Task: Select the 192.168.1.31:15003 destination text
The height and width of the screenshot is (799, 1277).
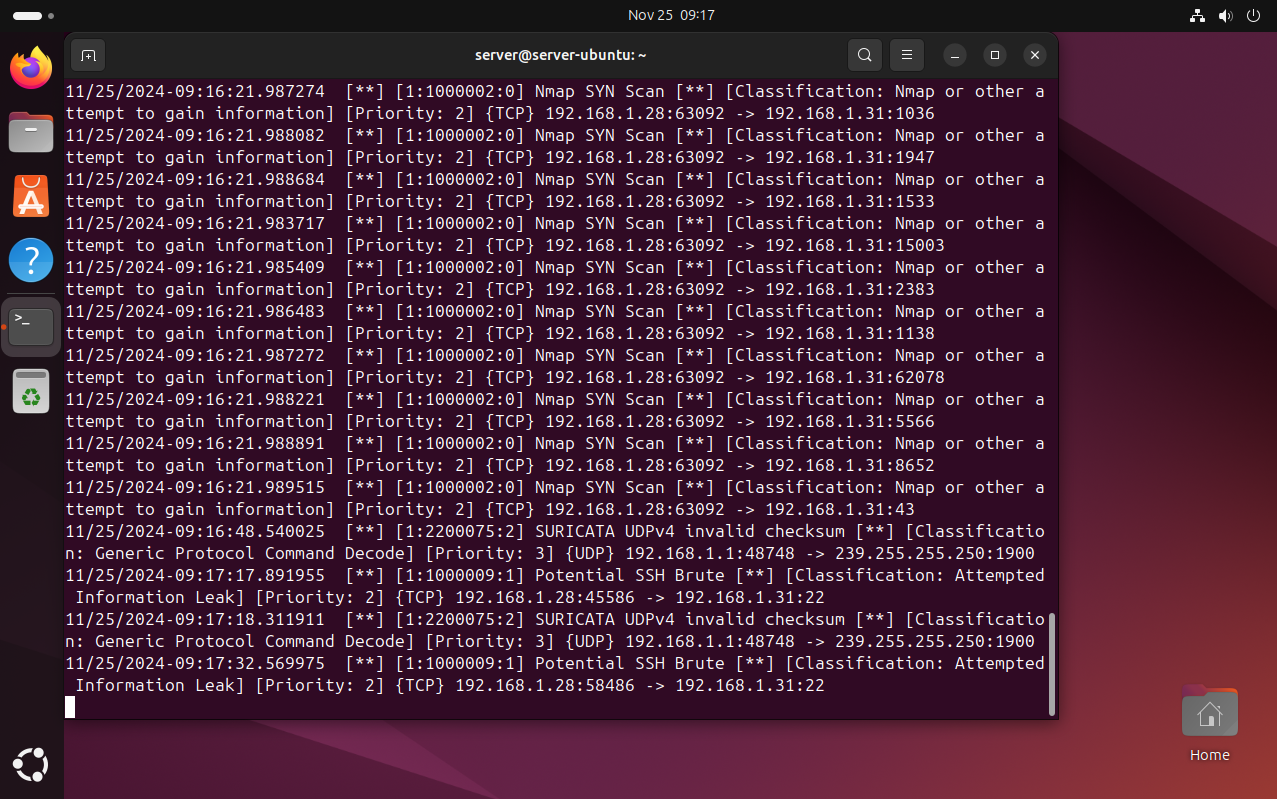Action: coord(855,245)
